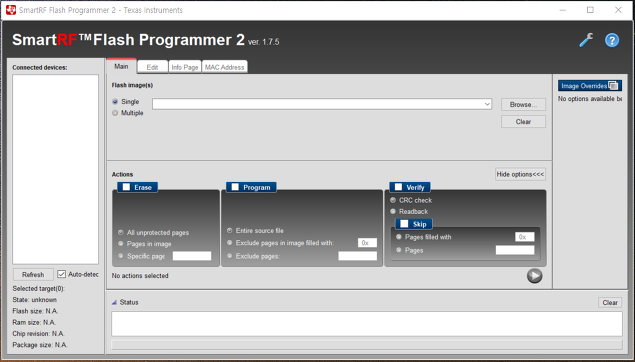Maximize the SmartRF Flash Programmer window
The height and width of the screenshot is (362, 635).
[x=590, y=10]
